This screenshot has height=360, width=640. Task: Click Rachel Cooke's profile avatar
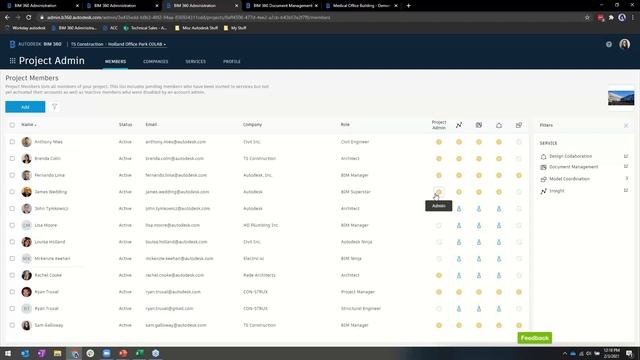(27, 275)
